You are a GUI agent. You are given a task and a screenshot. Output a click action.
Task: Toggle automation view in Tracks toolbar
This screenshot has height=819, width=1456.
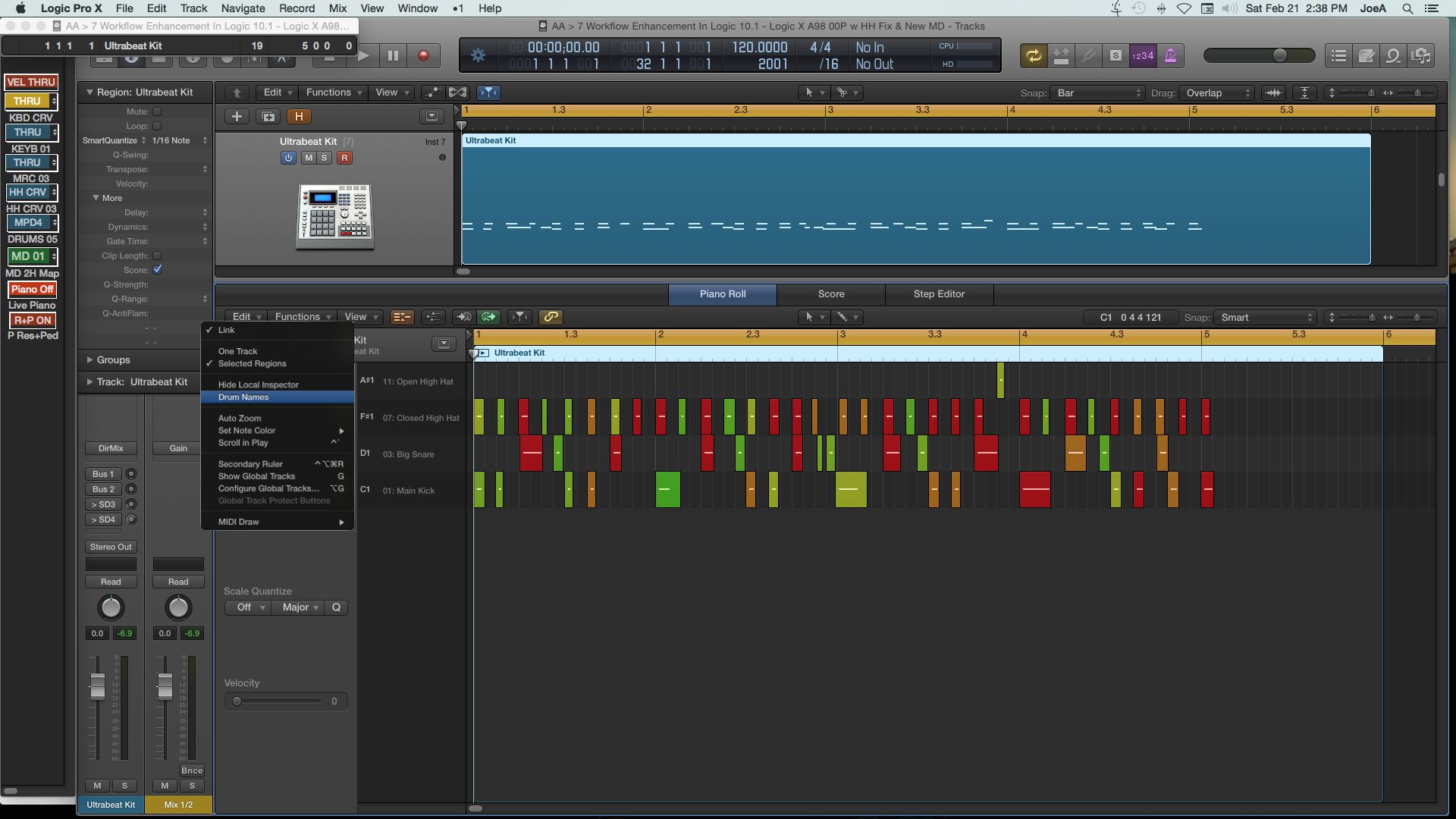click(x=432, y=93)
